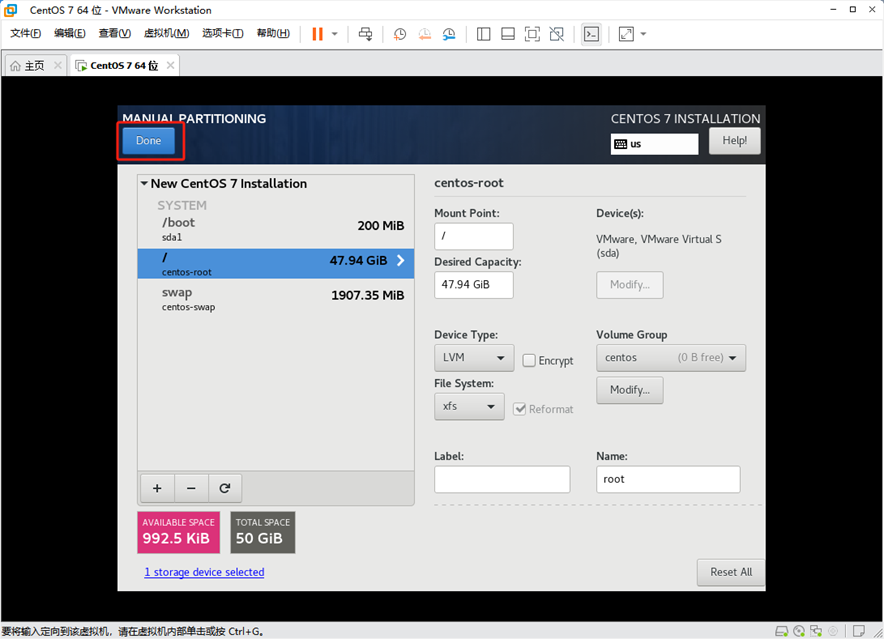
Task: Click the greyed sound card status icon
Action: [833, 631]
